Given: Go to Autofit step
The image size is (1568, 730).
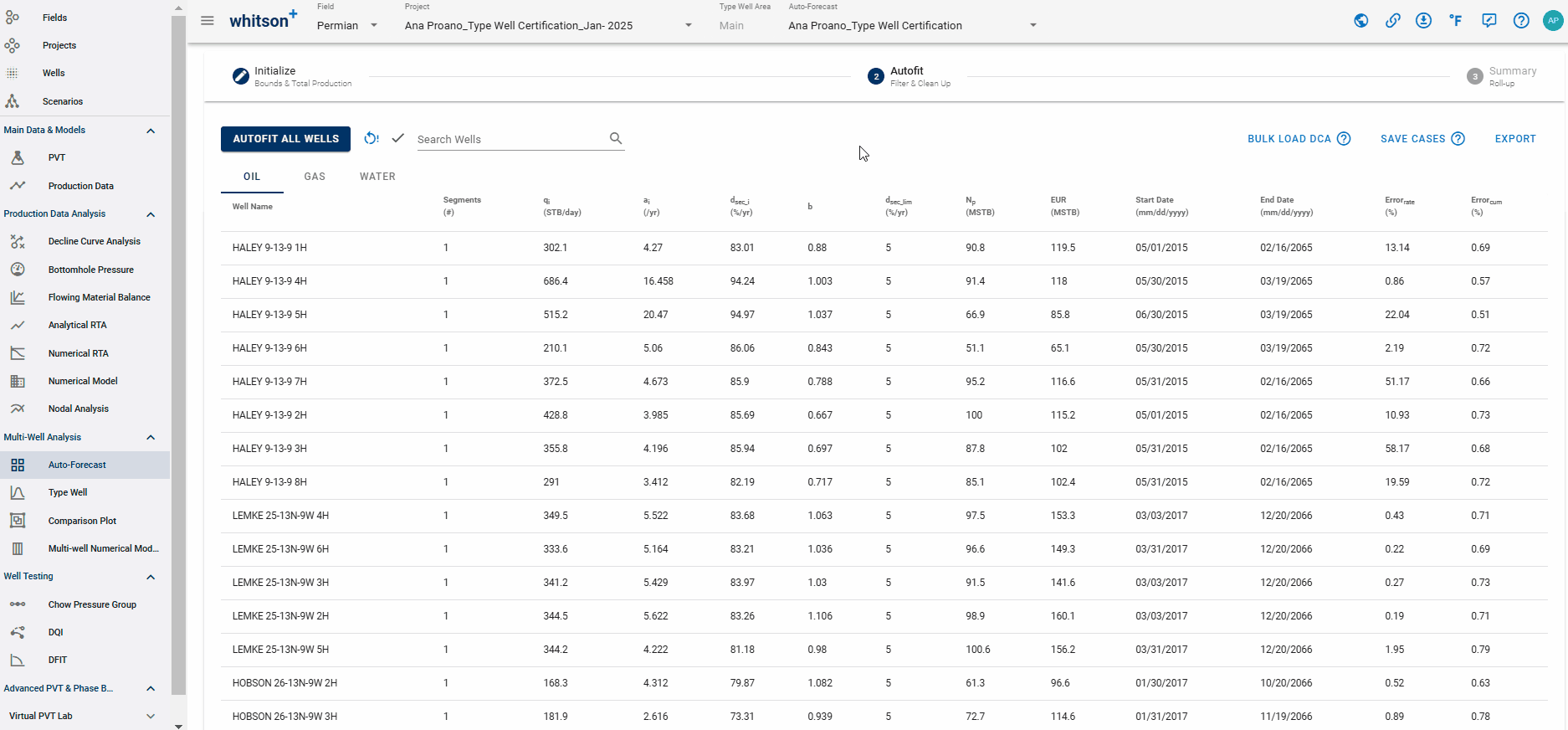Looking at the screenshot, I should [909, 76].
